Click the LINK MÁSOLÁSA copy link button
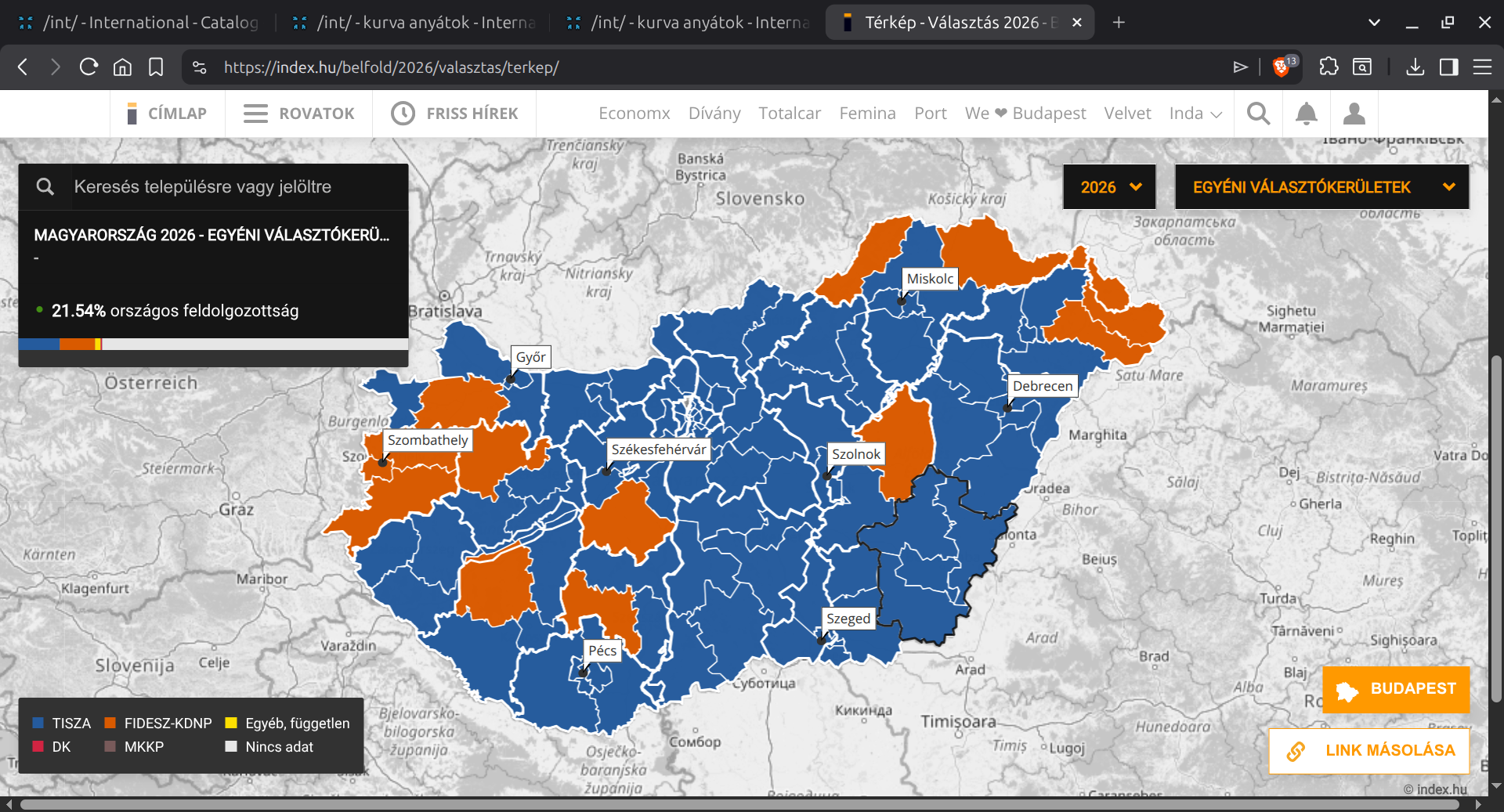 click(x=1369, y=750)
